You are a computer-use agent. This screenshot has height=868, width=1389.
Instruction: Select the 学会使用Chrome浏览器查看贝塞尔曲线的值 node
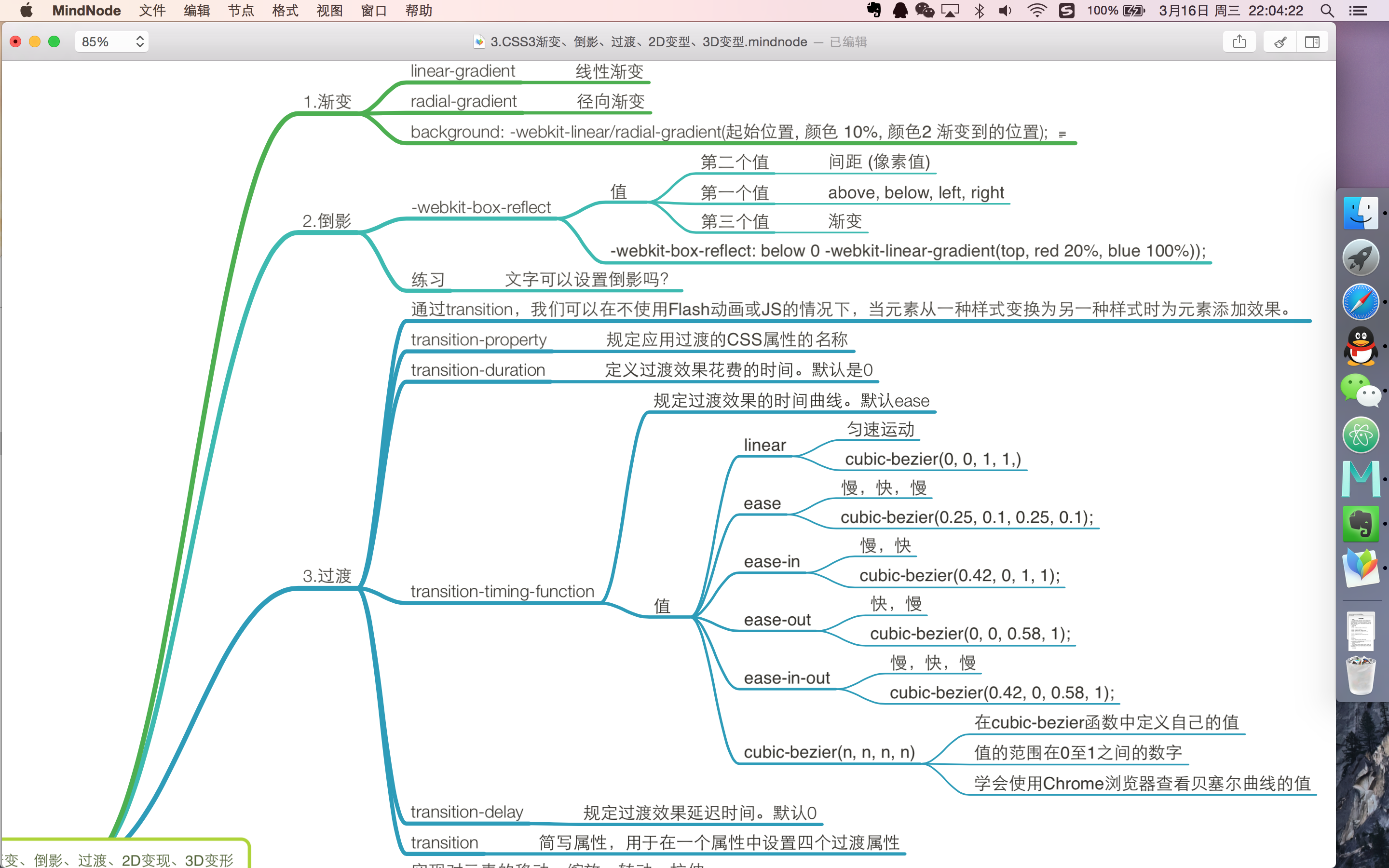tap(1143, 783)
